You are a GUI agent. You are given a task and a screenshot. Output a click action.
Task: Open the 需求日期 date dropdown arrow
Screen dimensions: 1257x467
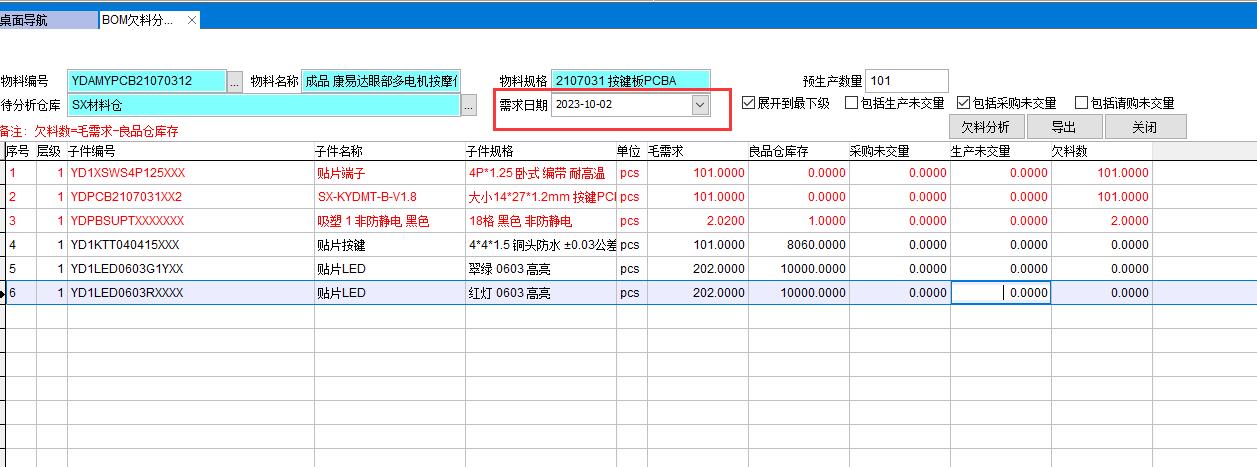pyautogui.click(x=700, y=105)
